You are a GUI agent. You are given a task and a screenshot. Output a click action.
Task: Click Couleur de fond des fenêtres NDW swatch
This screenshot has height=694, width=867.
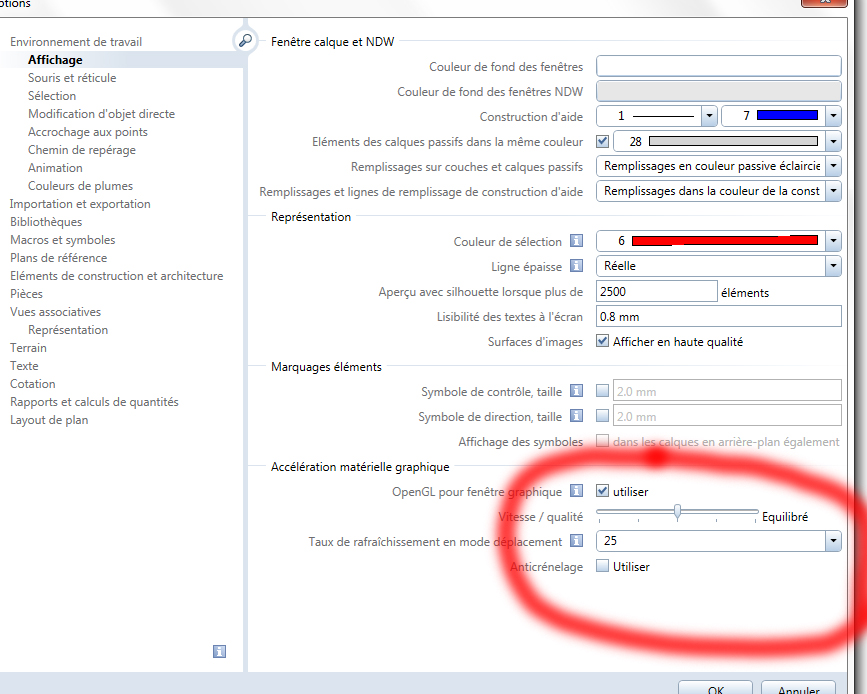[719, 91]
